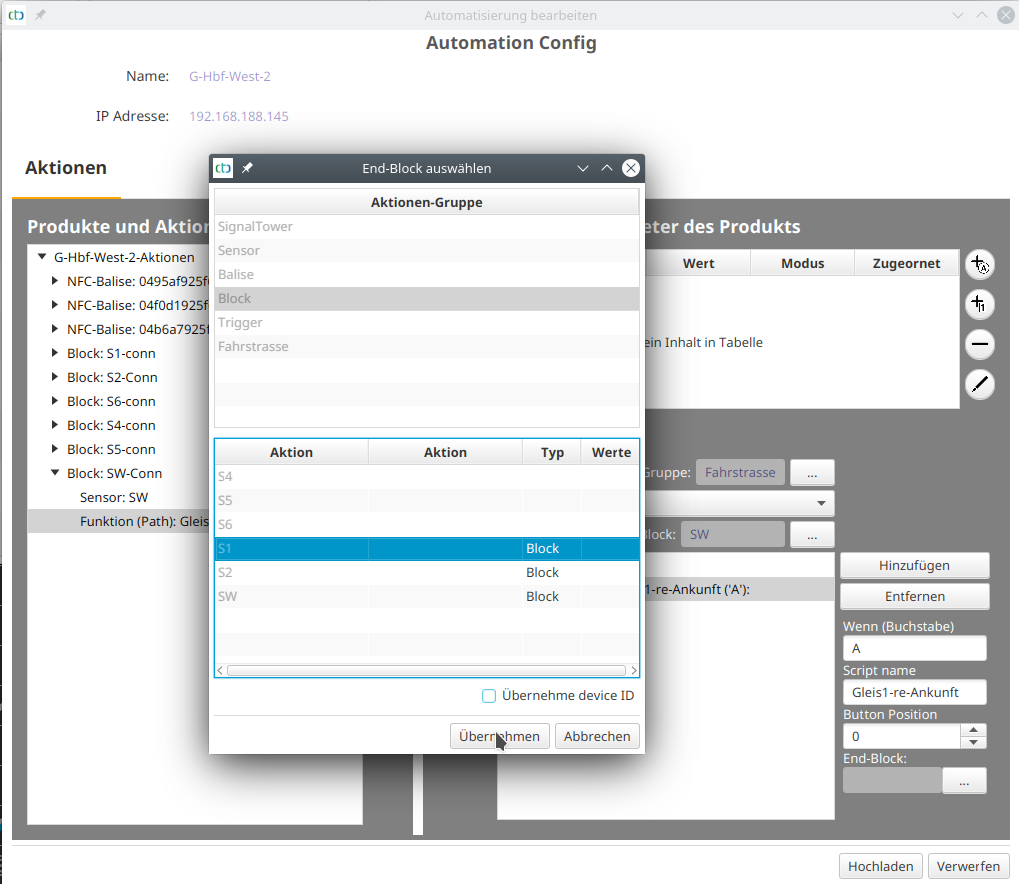This screenshot has height=884, width=1019.
Task: Expand the Block: S1-conn tree node
Action: [54, 353]
